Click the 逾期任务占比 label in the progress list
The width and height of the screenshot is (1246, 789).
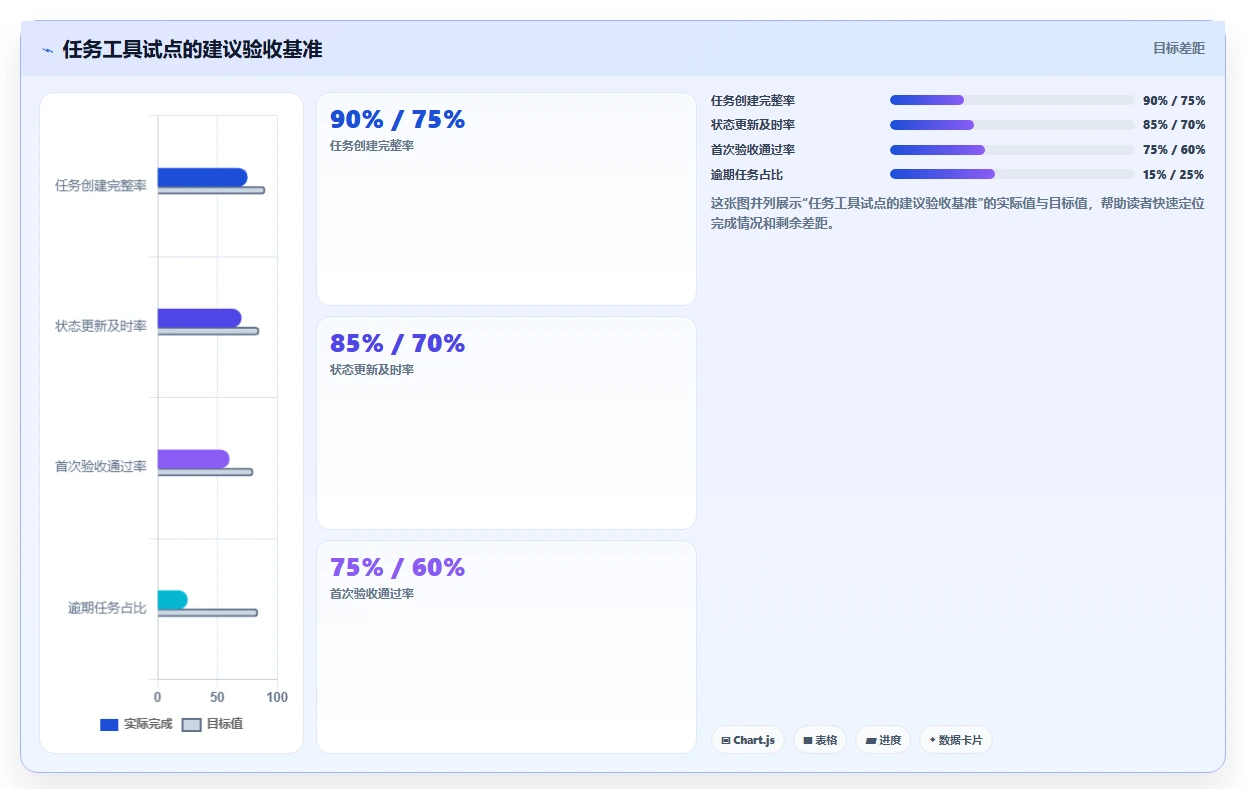[x=747, y=175]
